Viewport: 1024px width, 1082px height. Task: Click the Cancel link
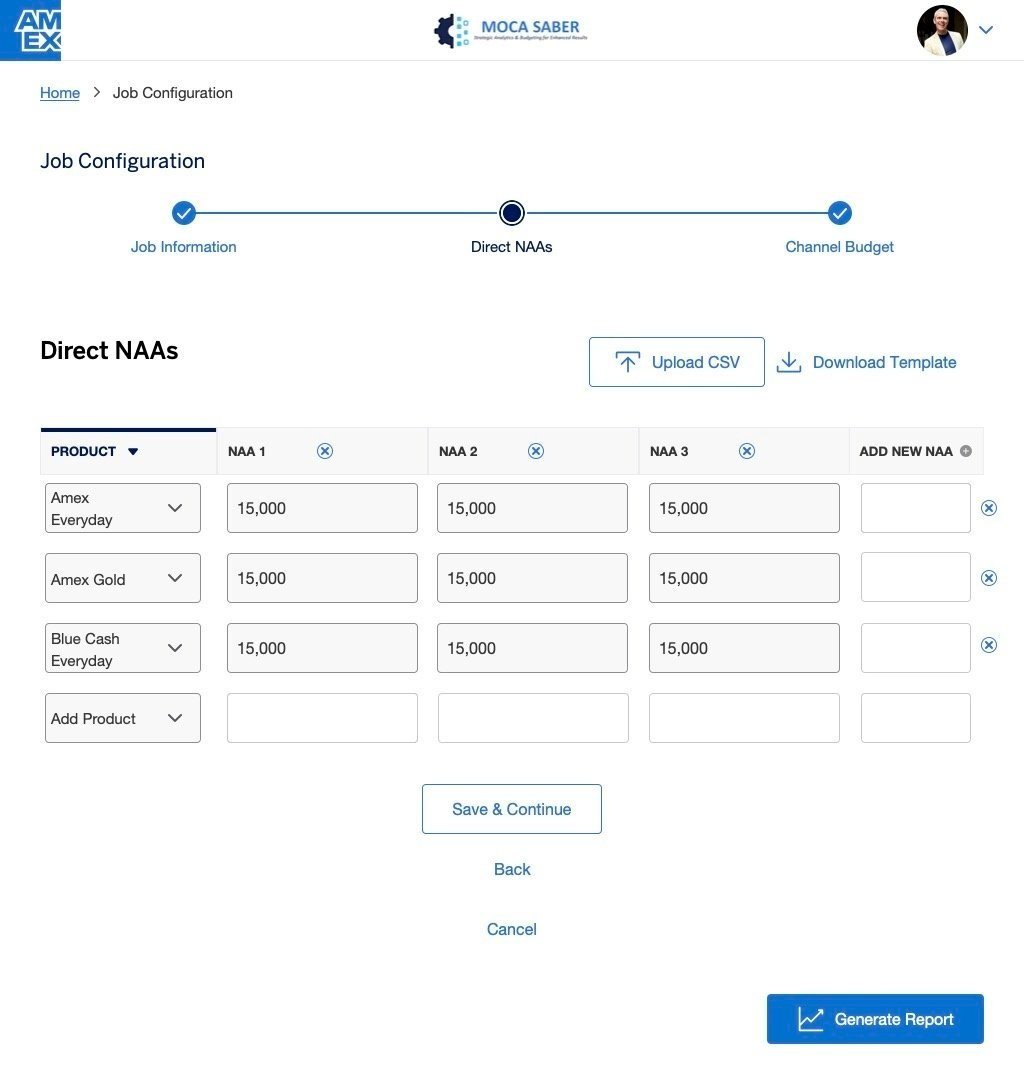click(x=511, y=929)
